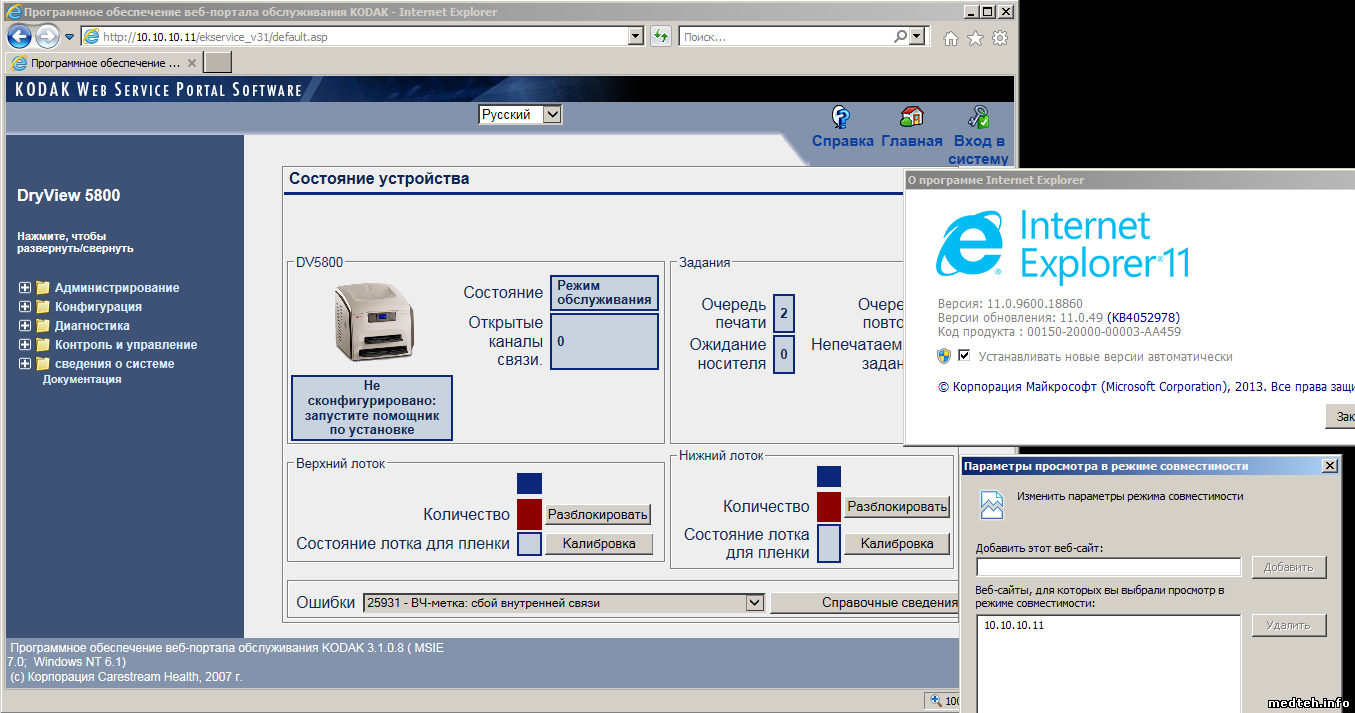Open the Документация link

(81, 380)
